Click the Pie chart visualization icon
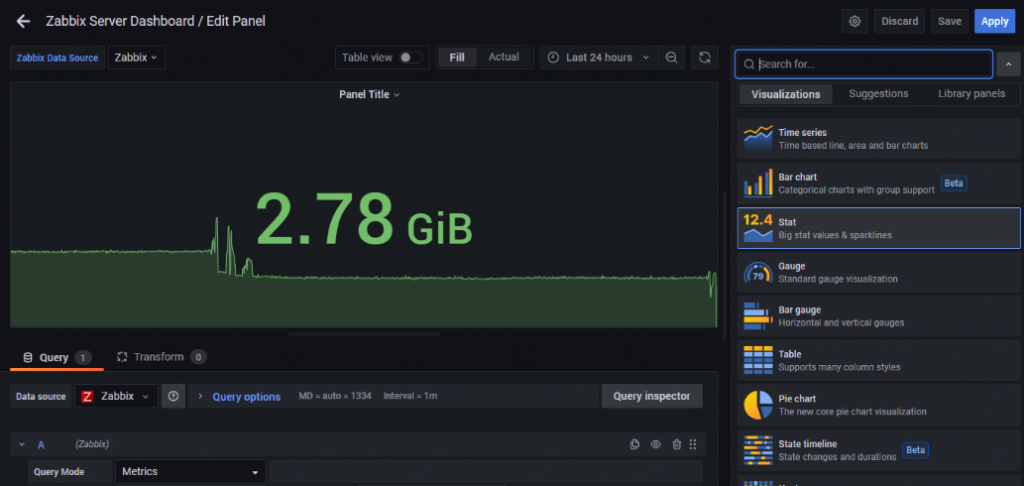1024x486 pixels. 758,404
